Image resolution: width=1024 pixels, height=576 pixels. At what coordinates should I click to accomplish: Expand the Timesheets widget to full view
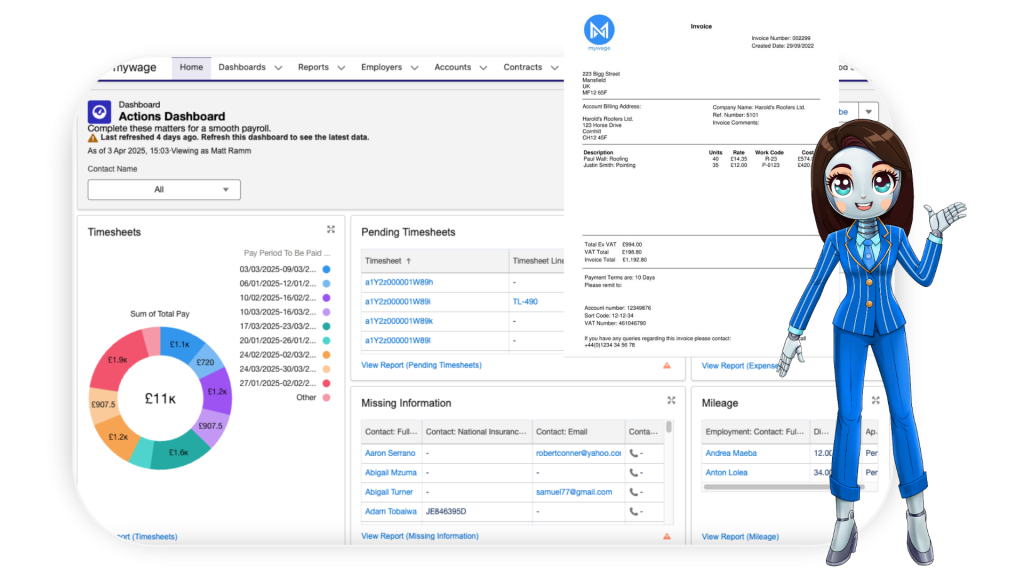pyautogui.click(x=330, y=229)
